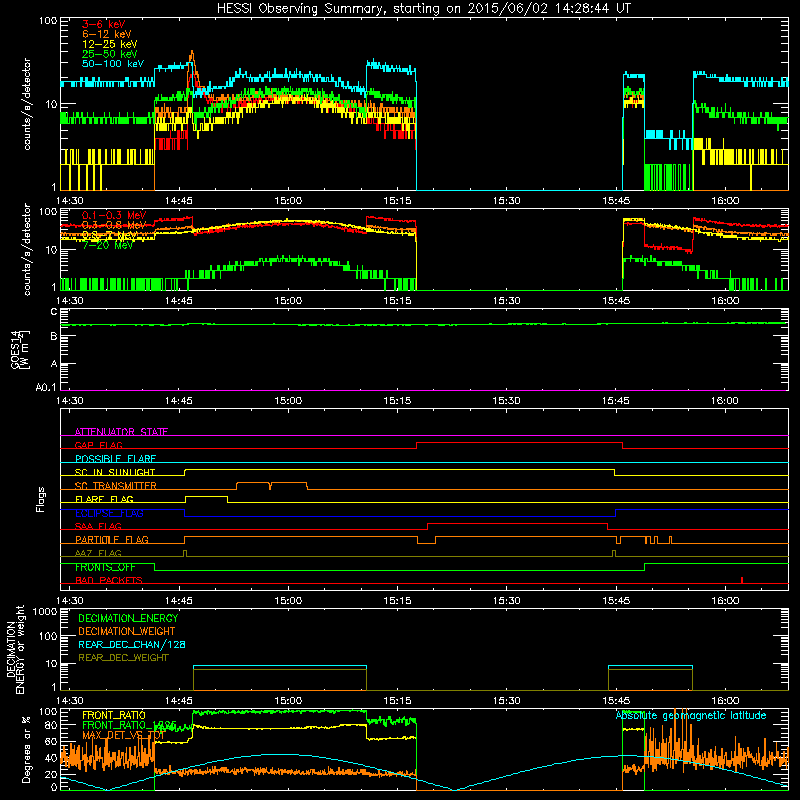The width and height of the screenshot is (800, 800).
Task: Click the REAR_DEC_CHAN/128 legend label
Action: pos(132,644)
